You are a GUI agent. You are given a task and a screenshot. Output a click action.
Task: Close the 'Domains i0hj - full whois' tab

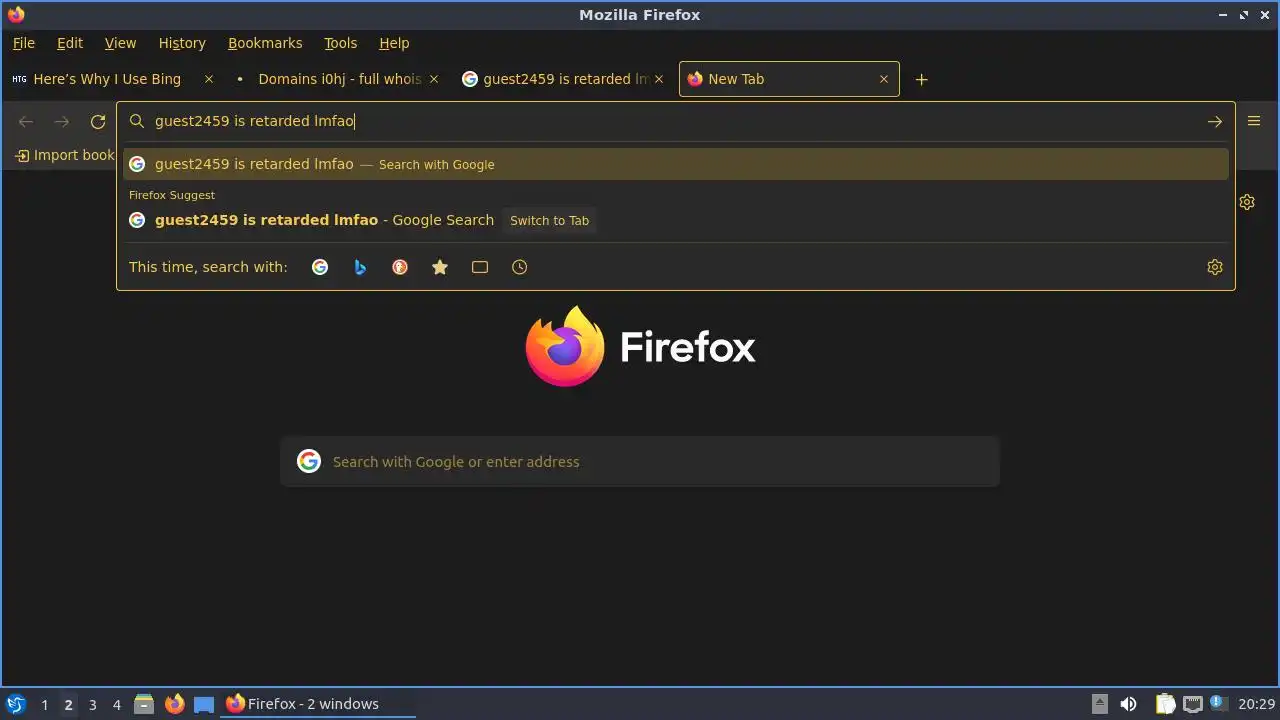tap(434, 79)
